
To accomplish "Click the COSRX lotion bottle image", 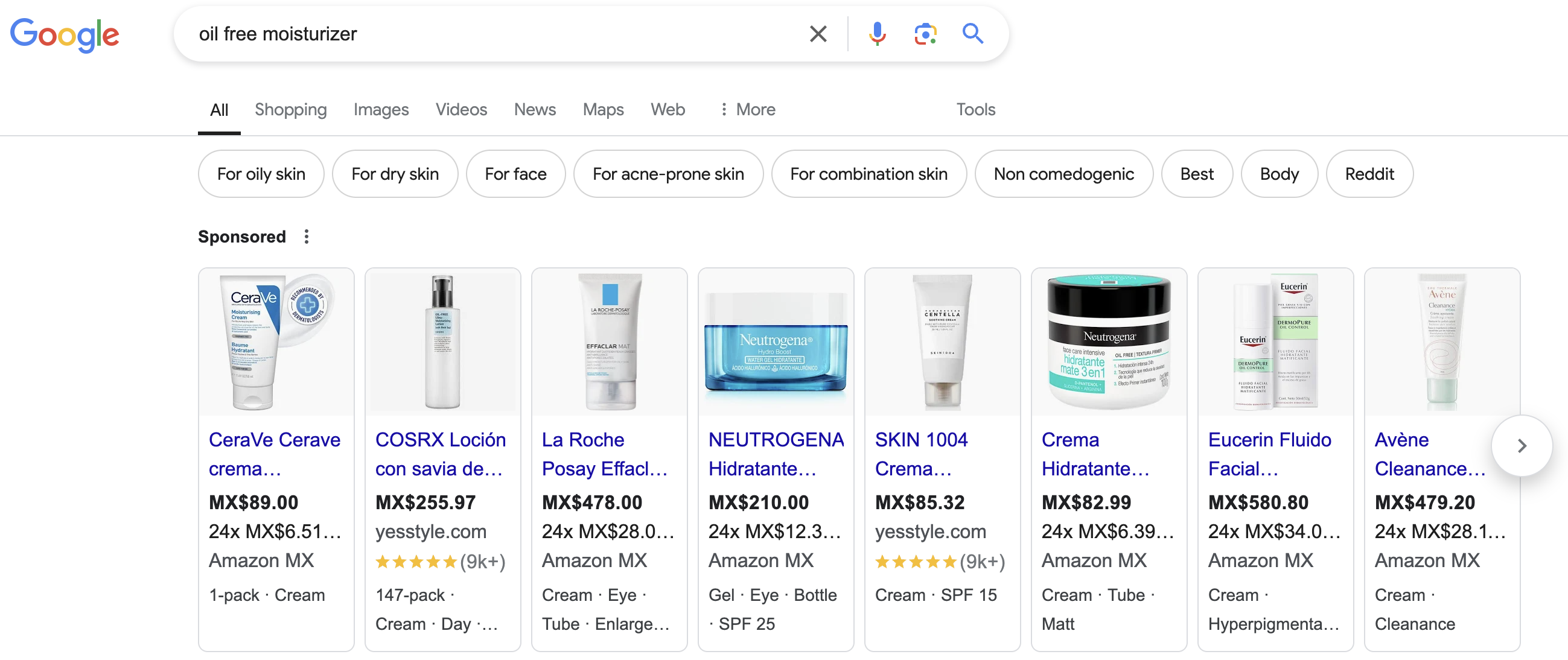I will pos(442,342).
